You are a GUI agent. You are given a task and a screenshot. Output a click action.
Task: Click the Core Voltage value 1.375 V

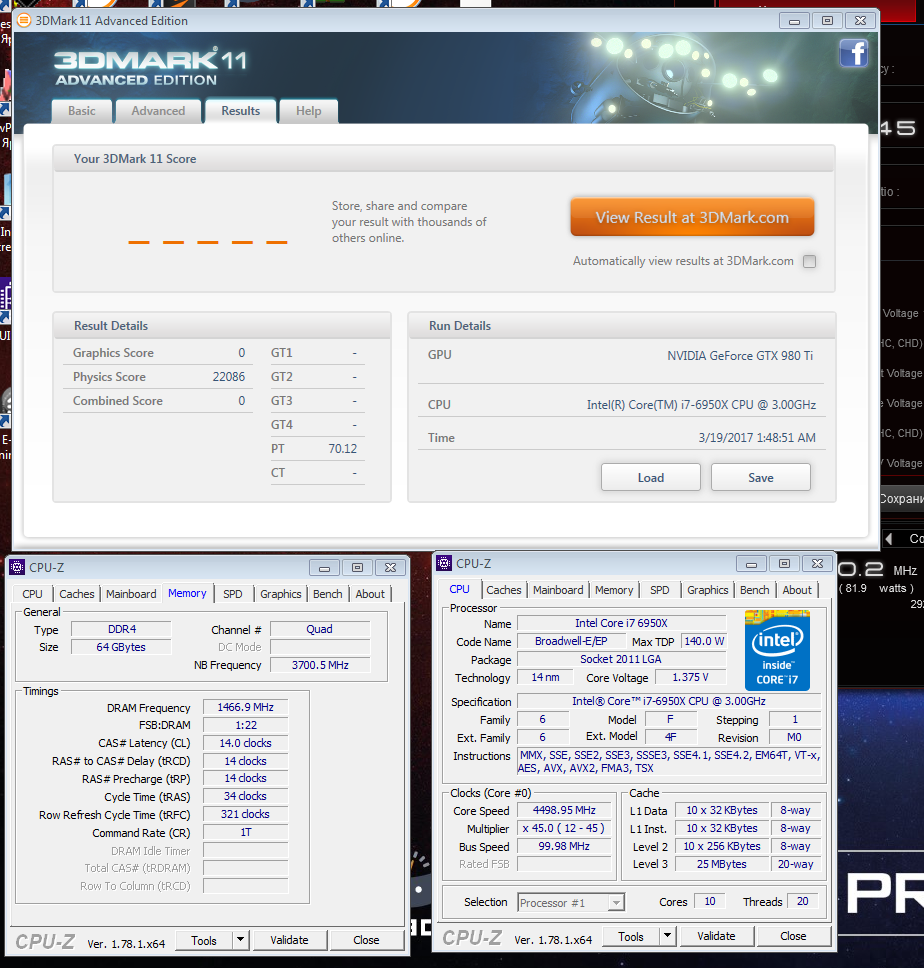click(x=690, y=677)
